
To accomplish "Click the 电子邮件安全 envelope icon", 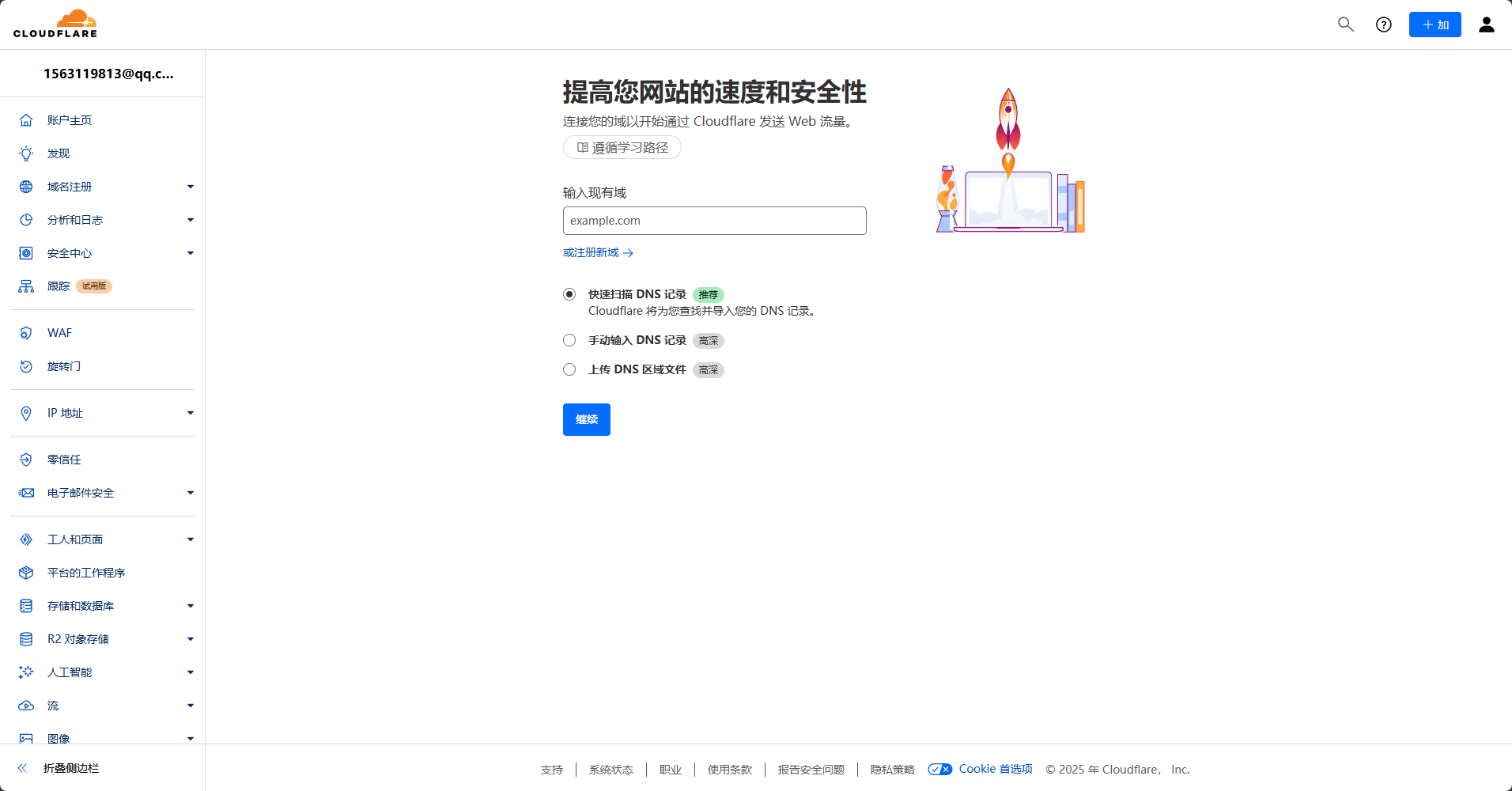I will click(x=26, y=493).
